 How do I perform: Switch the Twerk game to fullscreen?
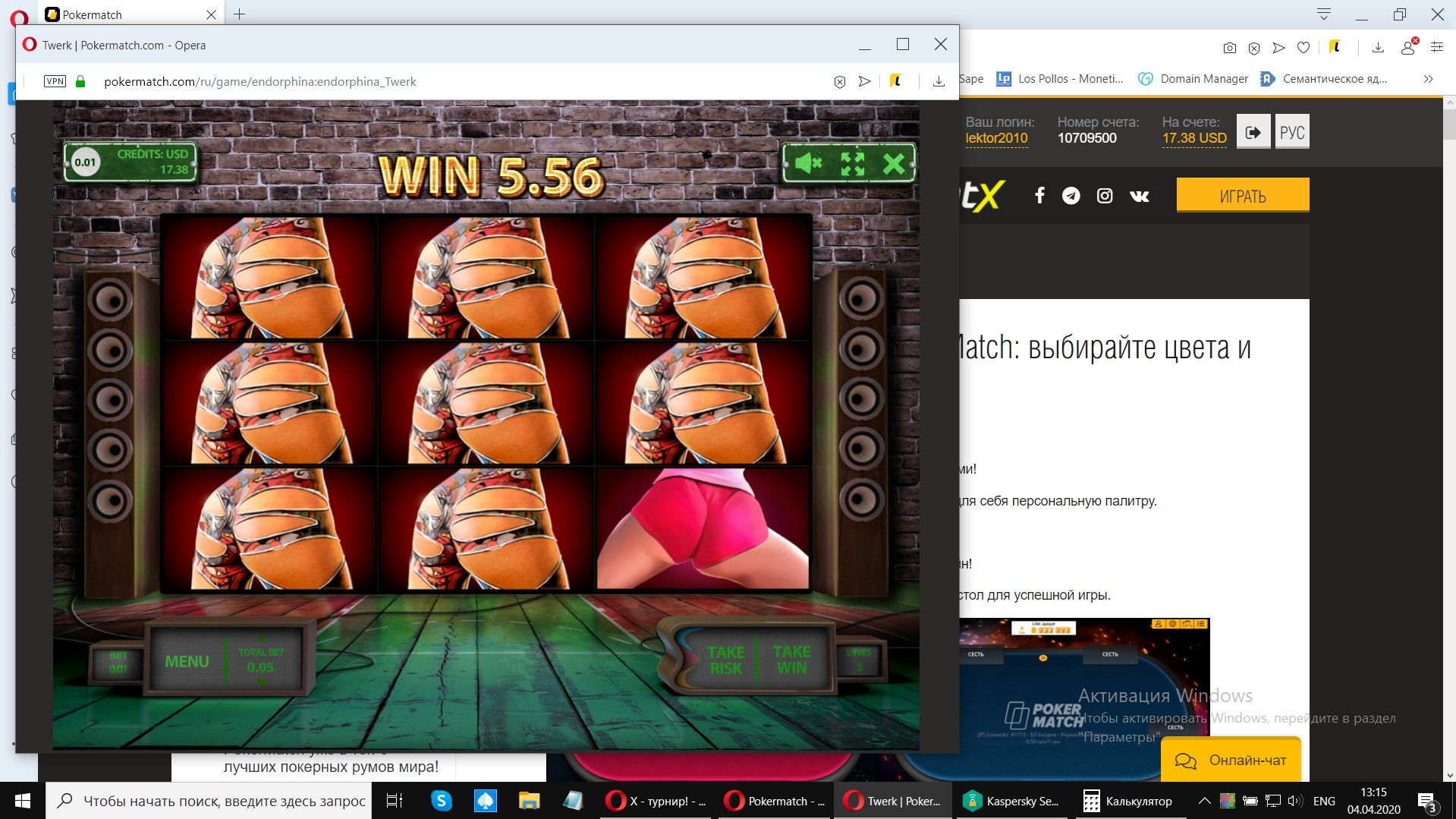point(852,162)
